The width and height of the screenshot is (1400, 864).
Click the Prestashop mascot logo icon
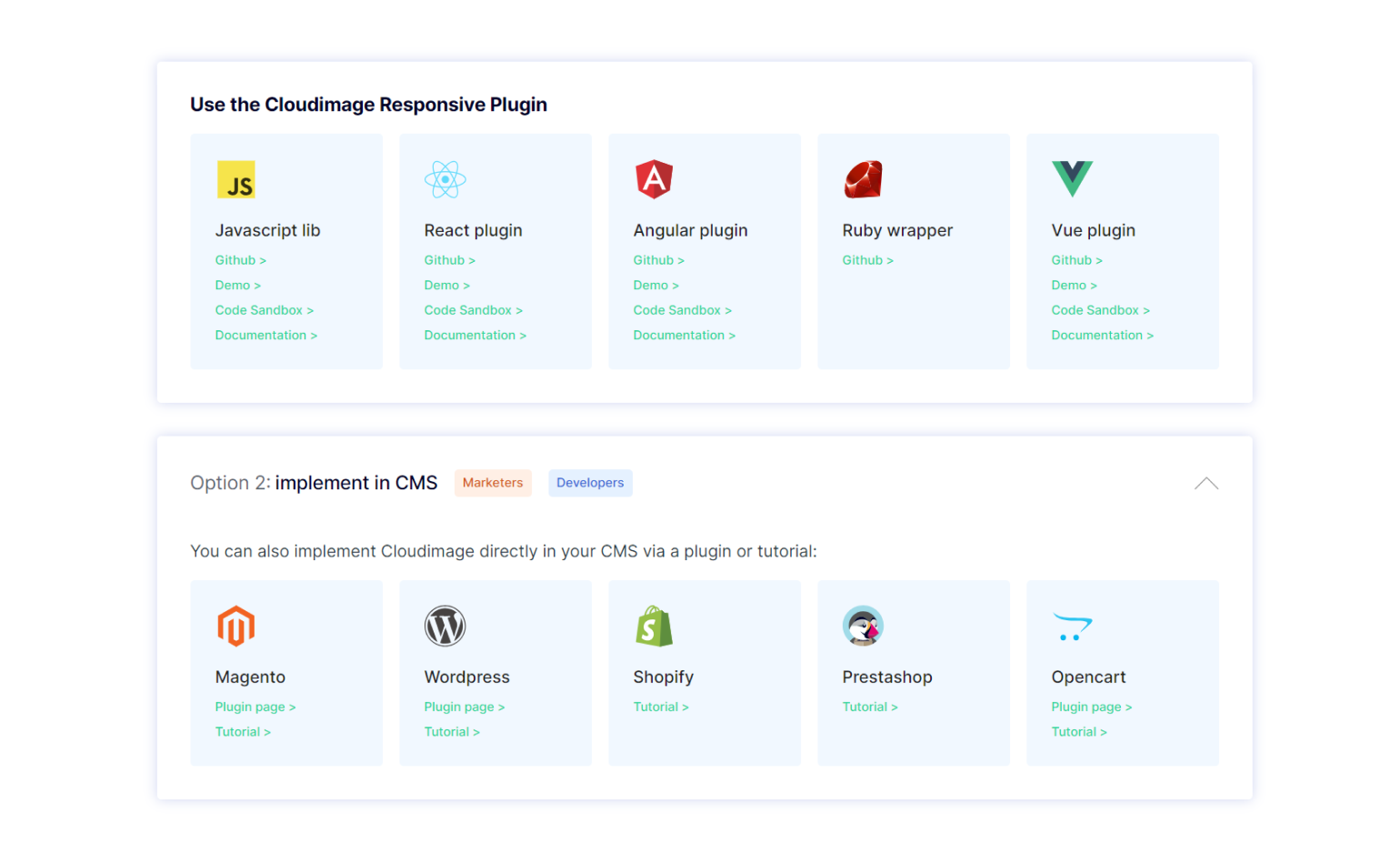[x=864, y=626]
